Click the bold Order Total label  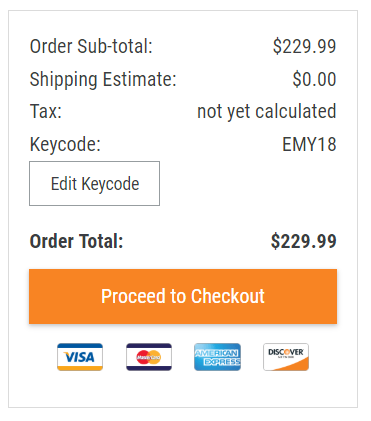pos(76,241)
